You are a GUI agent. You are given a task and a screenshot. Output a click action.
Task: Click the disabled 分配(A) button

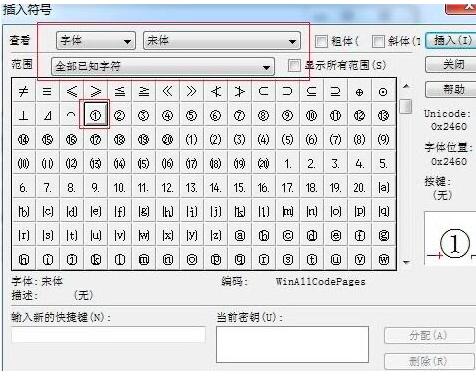429,335
